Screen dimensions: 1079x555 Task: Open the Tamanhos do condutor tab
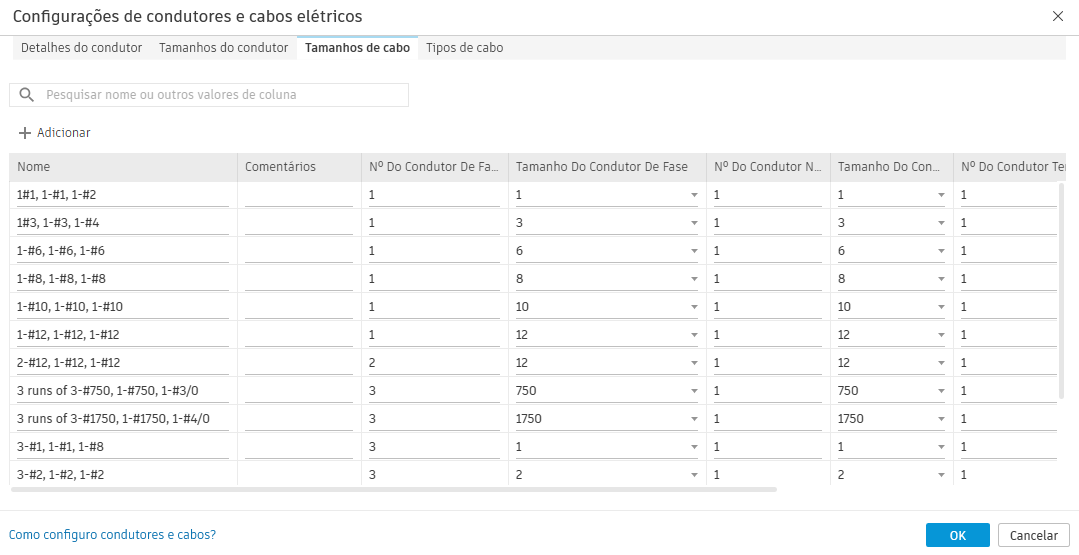pyautogui.click(x=223, y=48)
